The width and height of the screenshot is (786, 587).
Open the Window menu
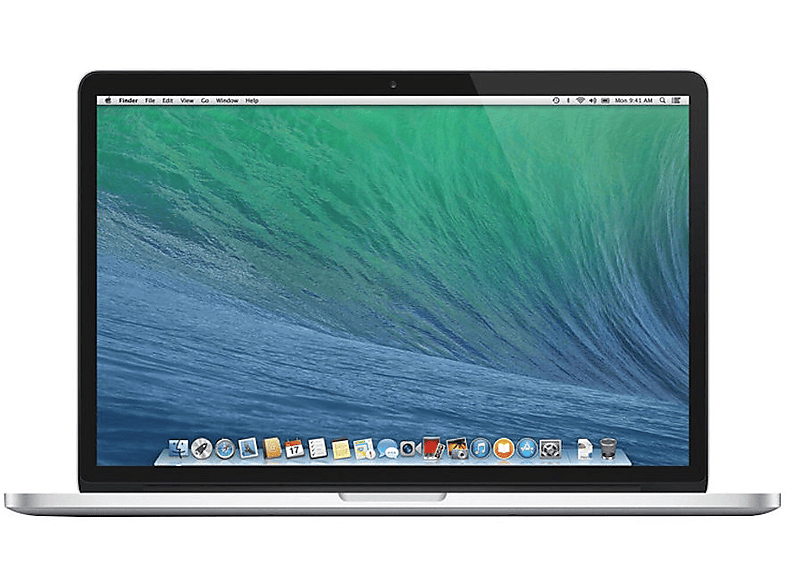coord(227,100)
